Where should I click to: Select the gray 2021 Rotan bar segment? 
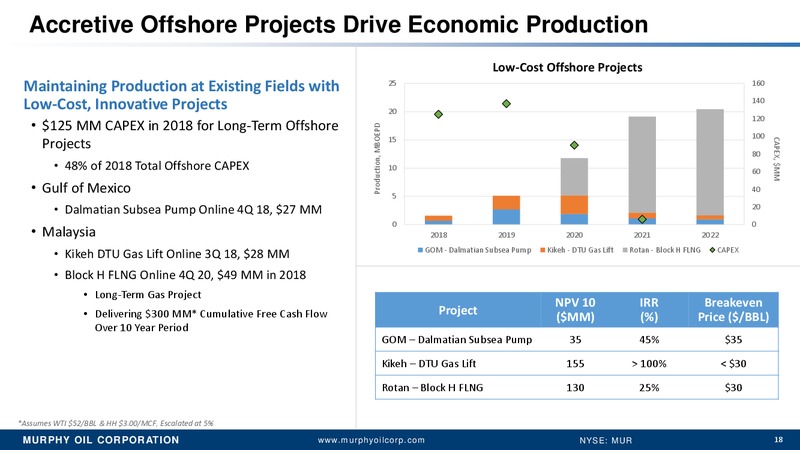(642, 163)
